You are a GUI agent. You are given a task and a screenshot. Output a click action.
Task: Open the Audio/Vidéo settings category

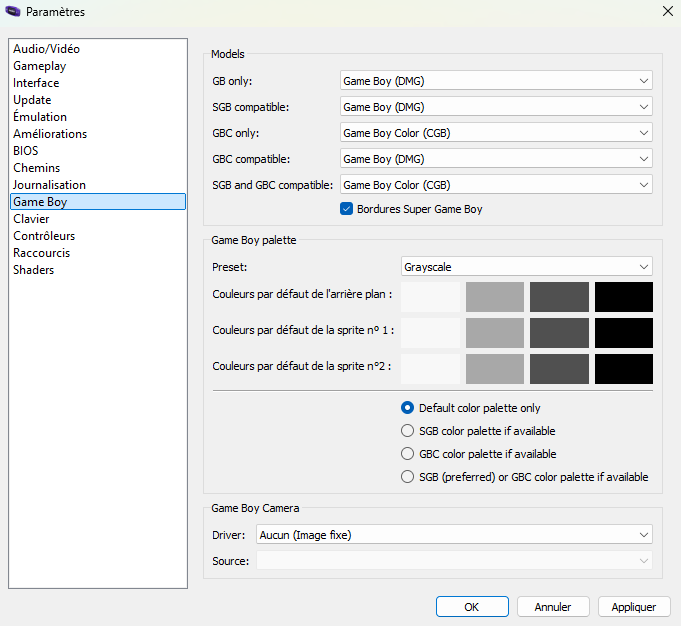[x=46, y=49]
